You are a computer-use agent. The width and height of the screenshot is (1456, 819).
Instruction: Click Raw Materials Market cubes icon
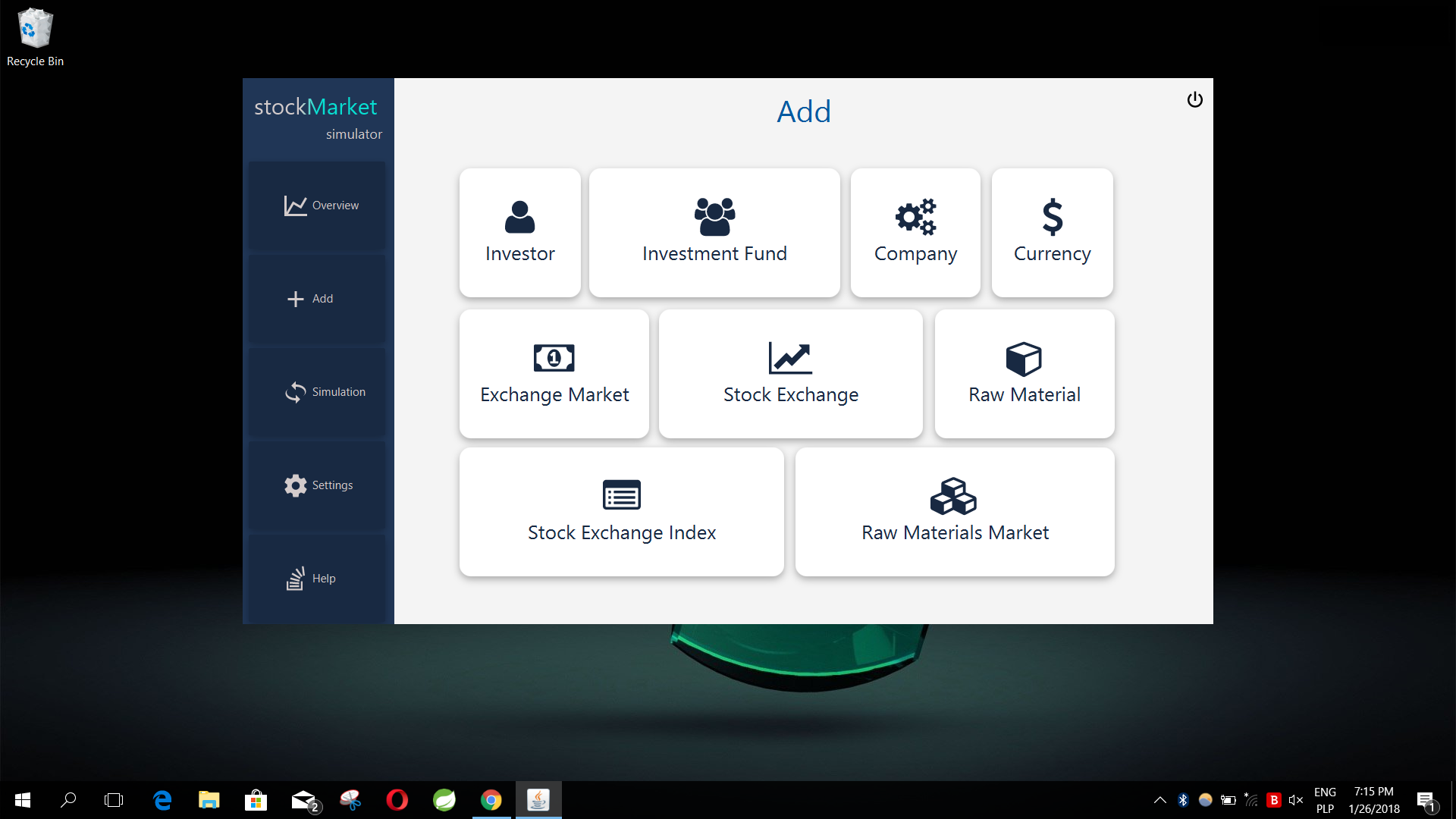[x=953, y=497]
